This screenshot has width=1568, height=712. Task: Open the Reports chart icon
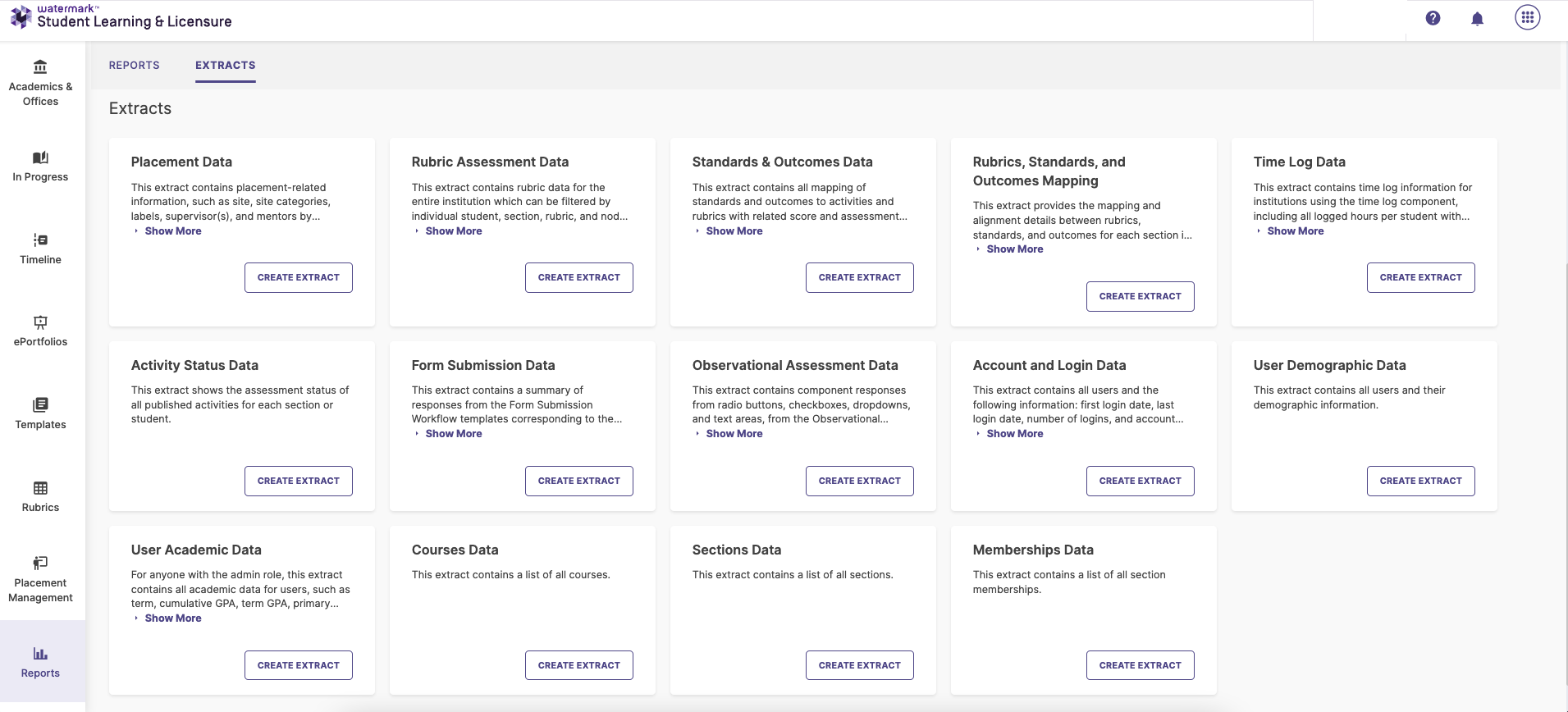click(x=40, y=653)
